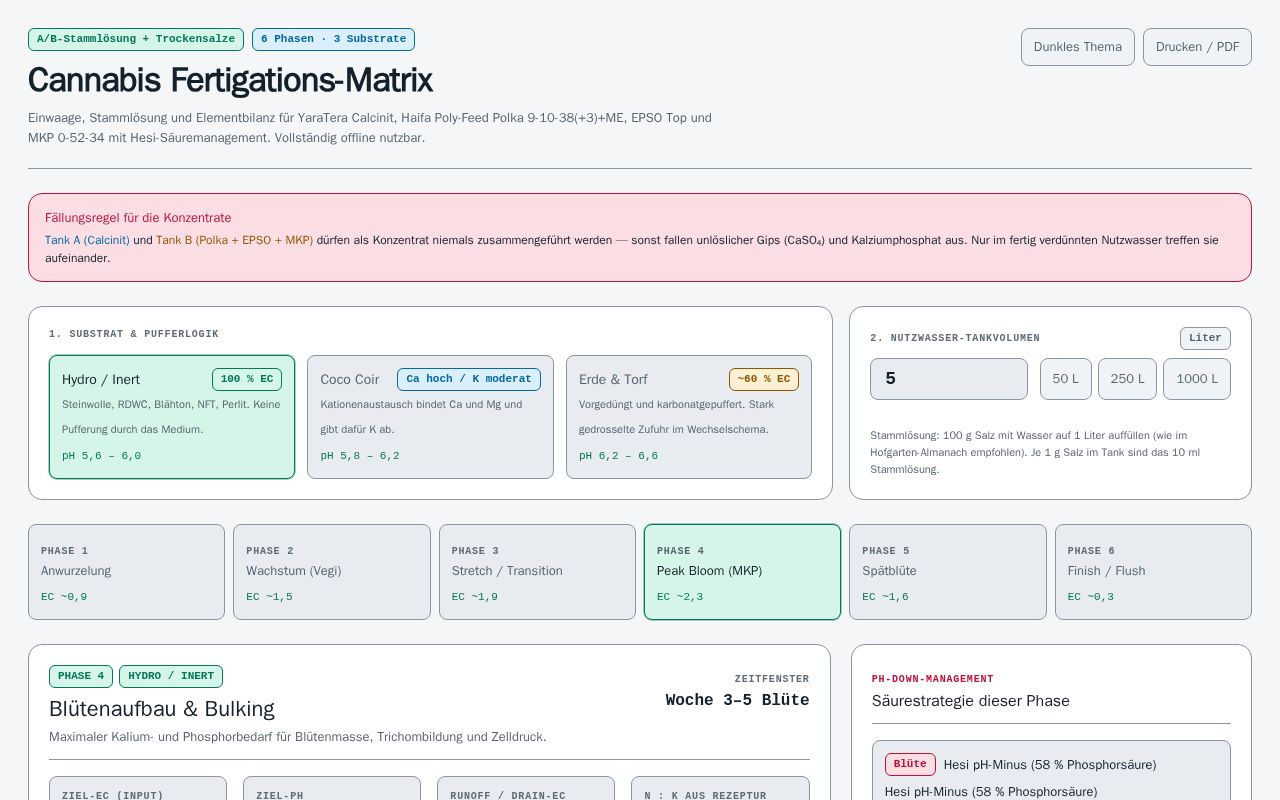Click the 'Cannabis Fertigations-Matrix' heading
This screenshot has height=800, width=1280.
click(230, 80)
